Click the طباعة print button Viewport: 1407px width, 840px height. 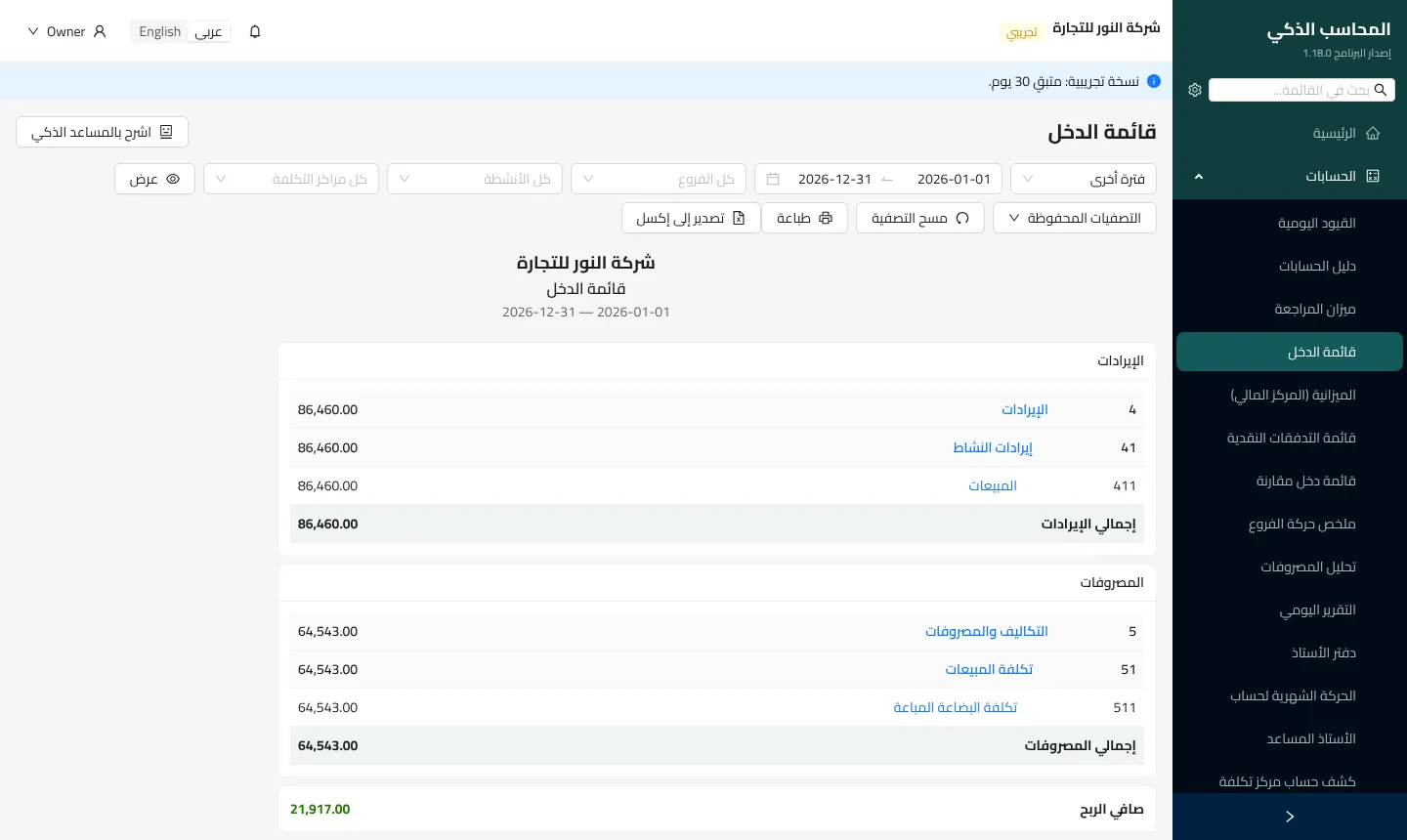[805, 218]
